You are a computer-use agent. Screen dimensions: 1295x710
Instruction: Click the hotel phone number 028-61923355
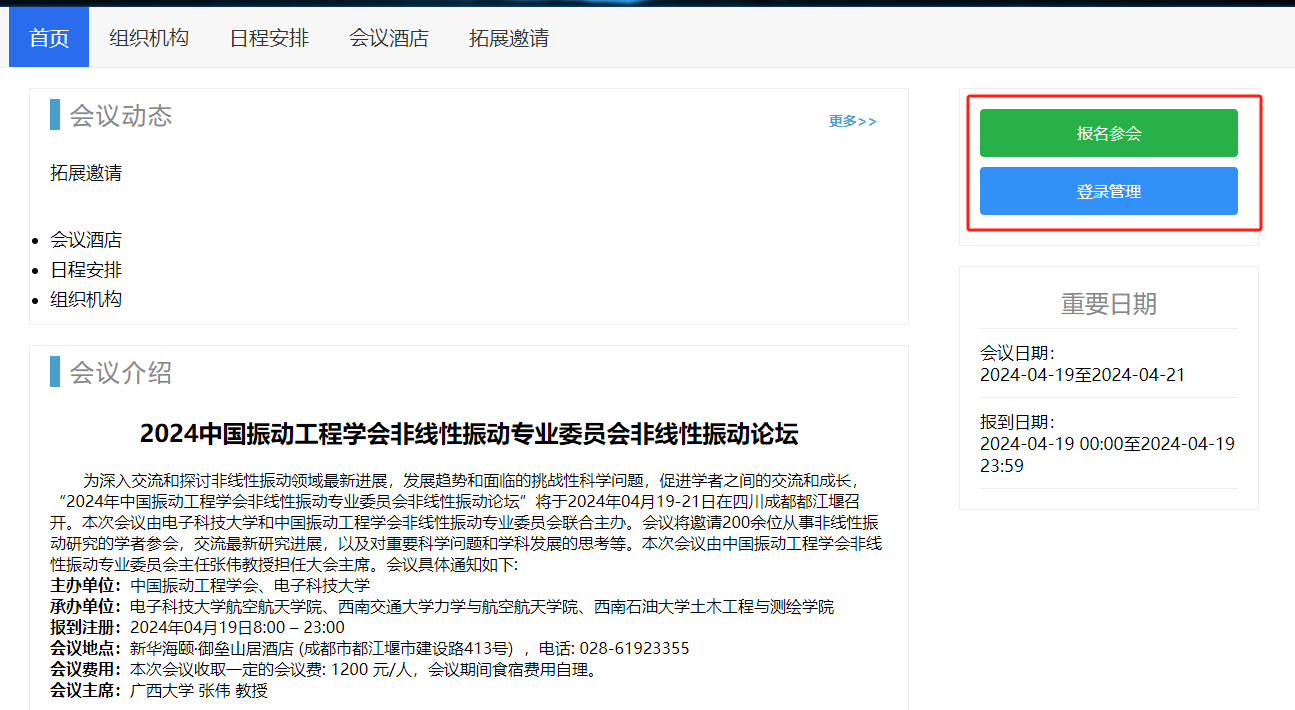[x=622, y=649]
